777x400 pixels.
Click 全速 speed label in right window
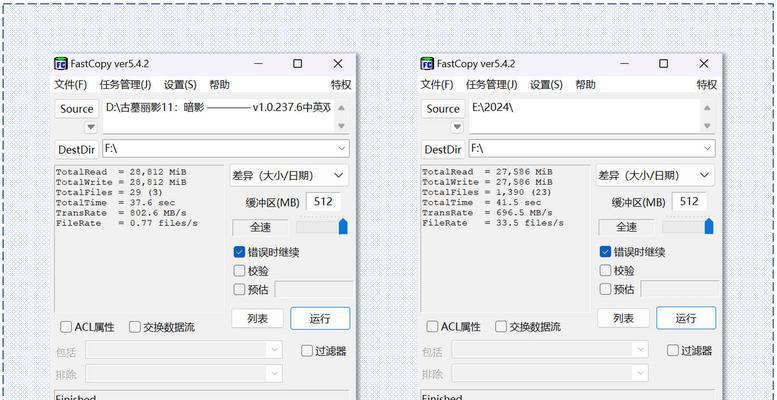coord(626,228)
